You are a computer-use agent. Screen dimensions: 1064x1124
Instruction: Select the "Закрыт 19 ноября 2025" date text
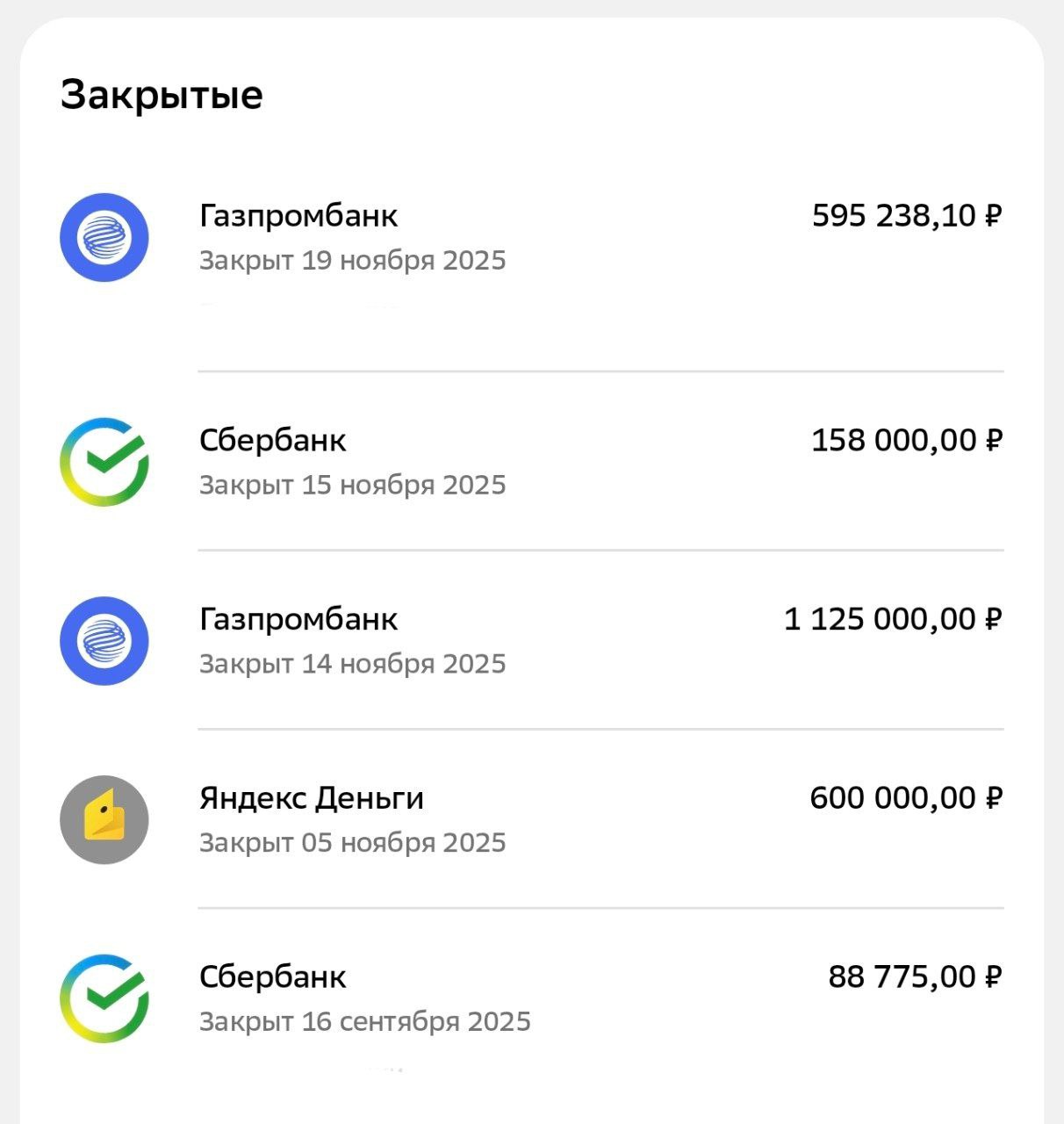tap(352, 261)
